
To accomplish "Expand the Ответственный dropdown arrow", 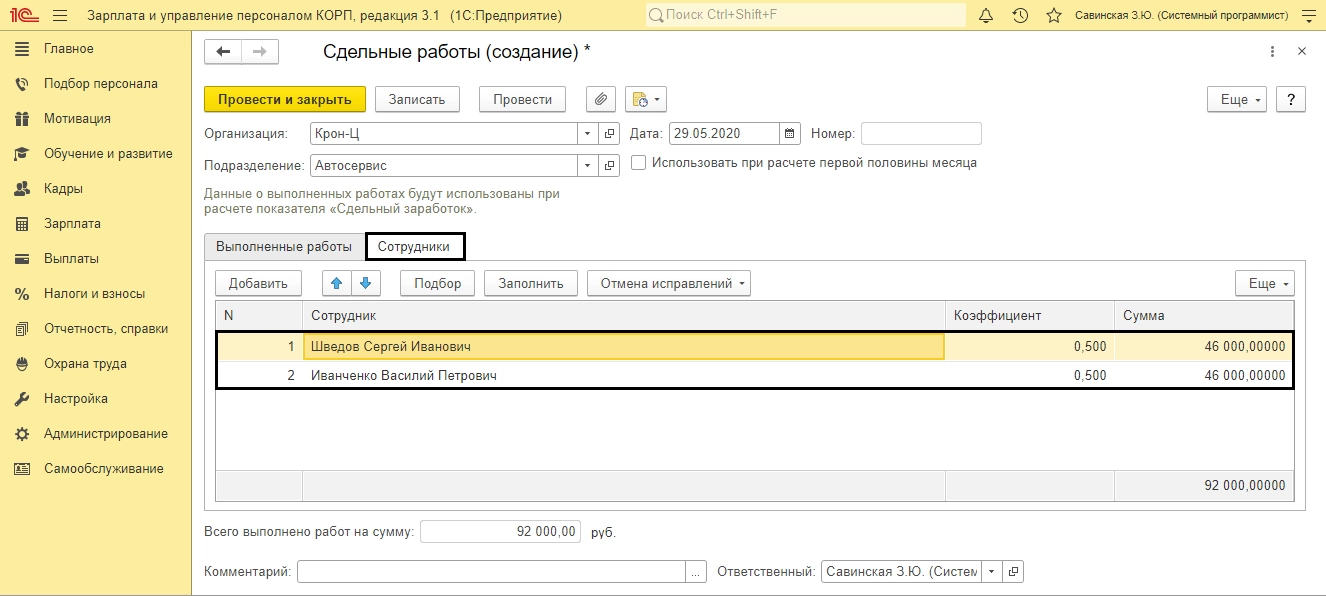I will tap(991, 572).
